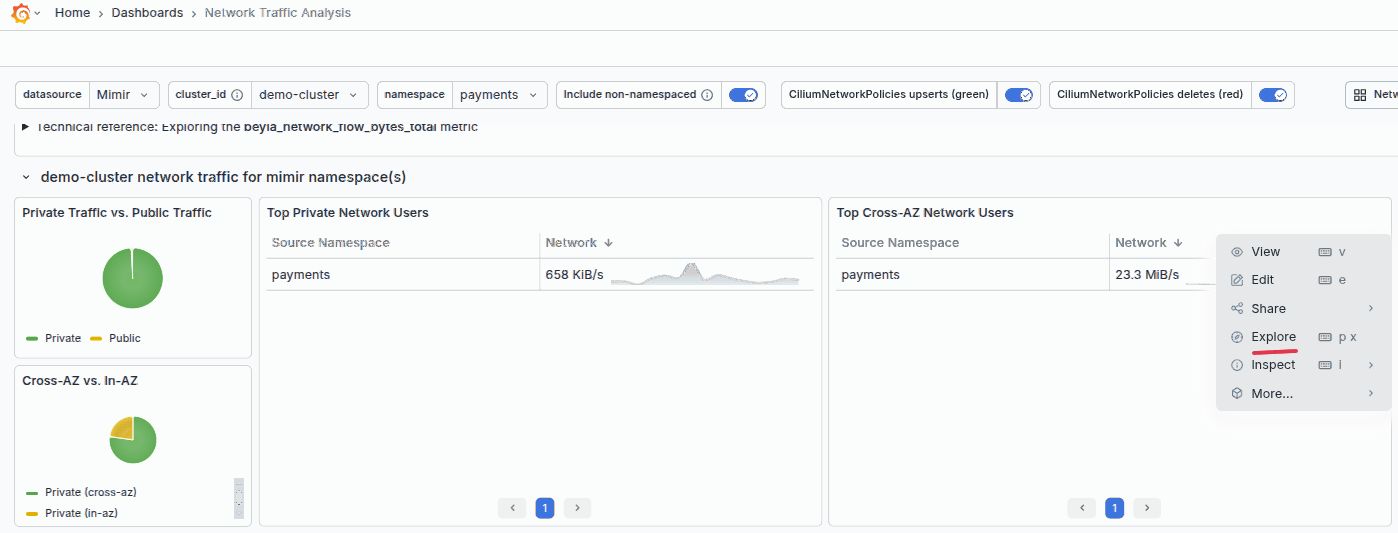Sort Cross-AZ panel by Source Namespace header
The height and width of the screenshot is (533, 1398).
[x=900, y=243]
